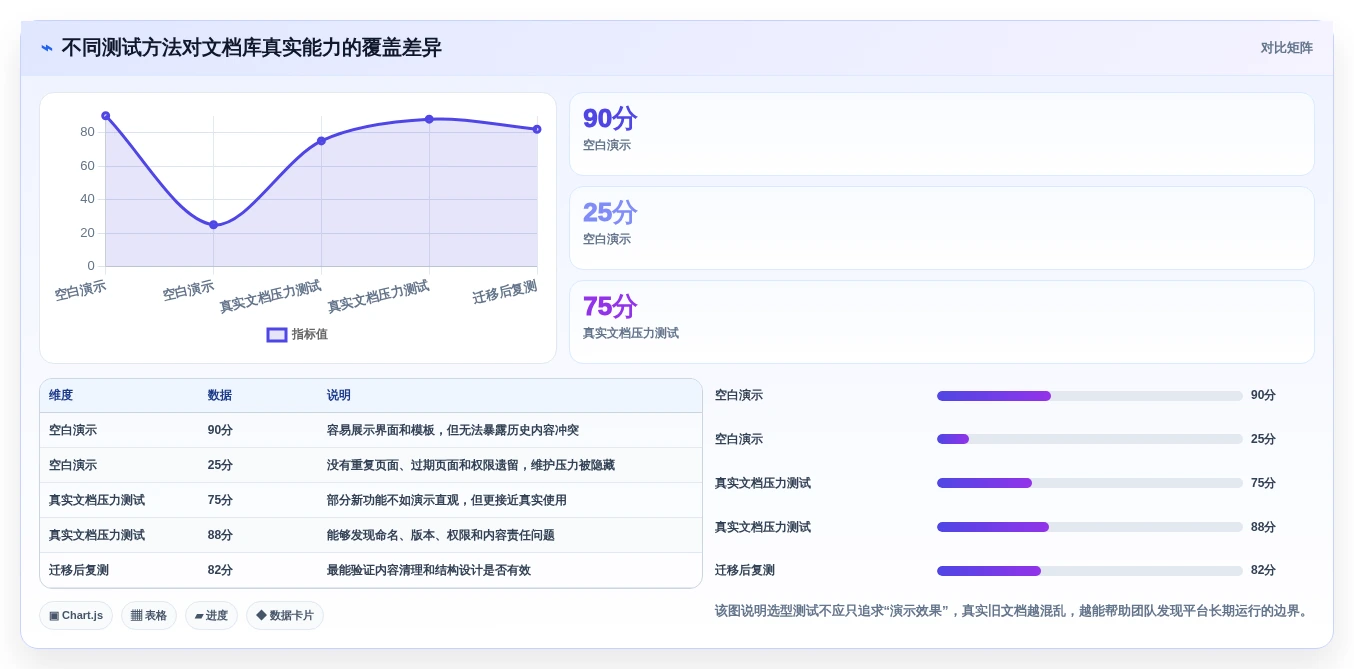1354x669 pixels.
Task: Click the 迁移后复测 table row label
Action: [x=79, y=571]
